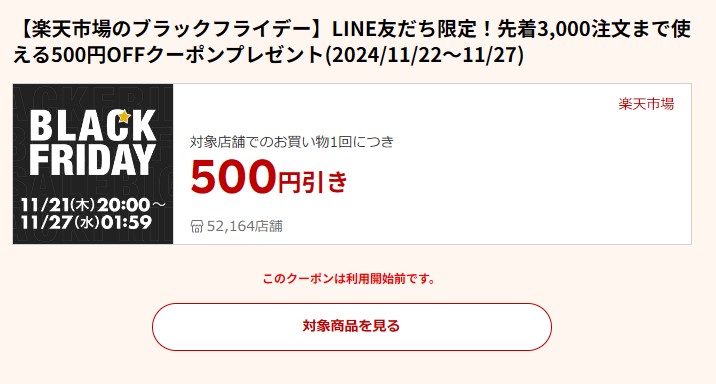Click the shop icon beside 52,164店舗
Viewport: 716px width, 384px height.
click(x=196, y=226)
